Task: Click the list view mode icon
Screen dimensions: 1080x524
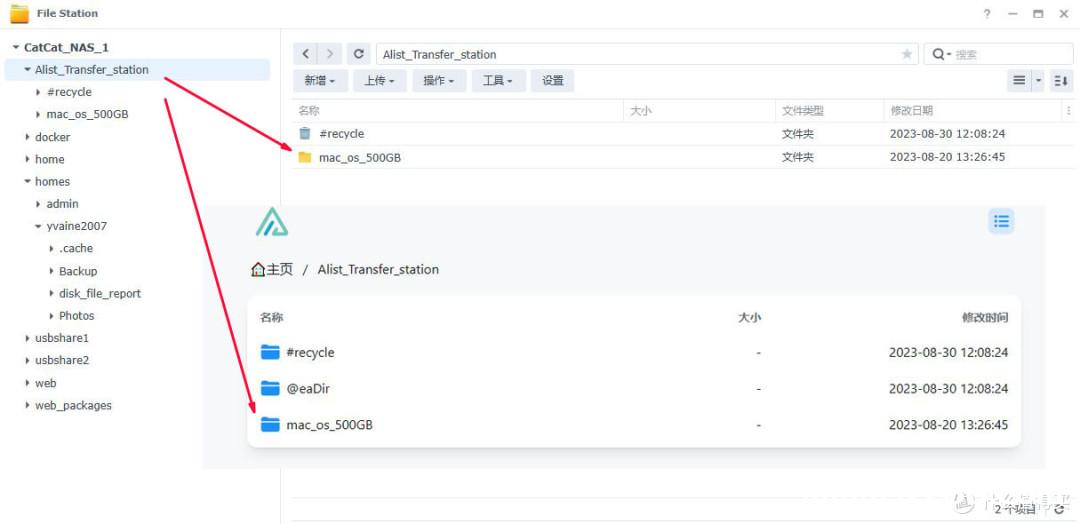Action: tap(1019, 81)
